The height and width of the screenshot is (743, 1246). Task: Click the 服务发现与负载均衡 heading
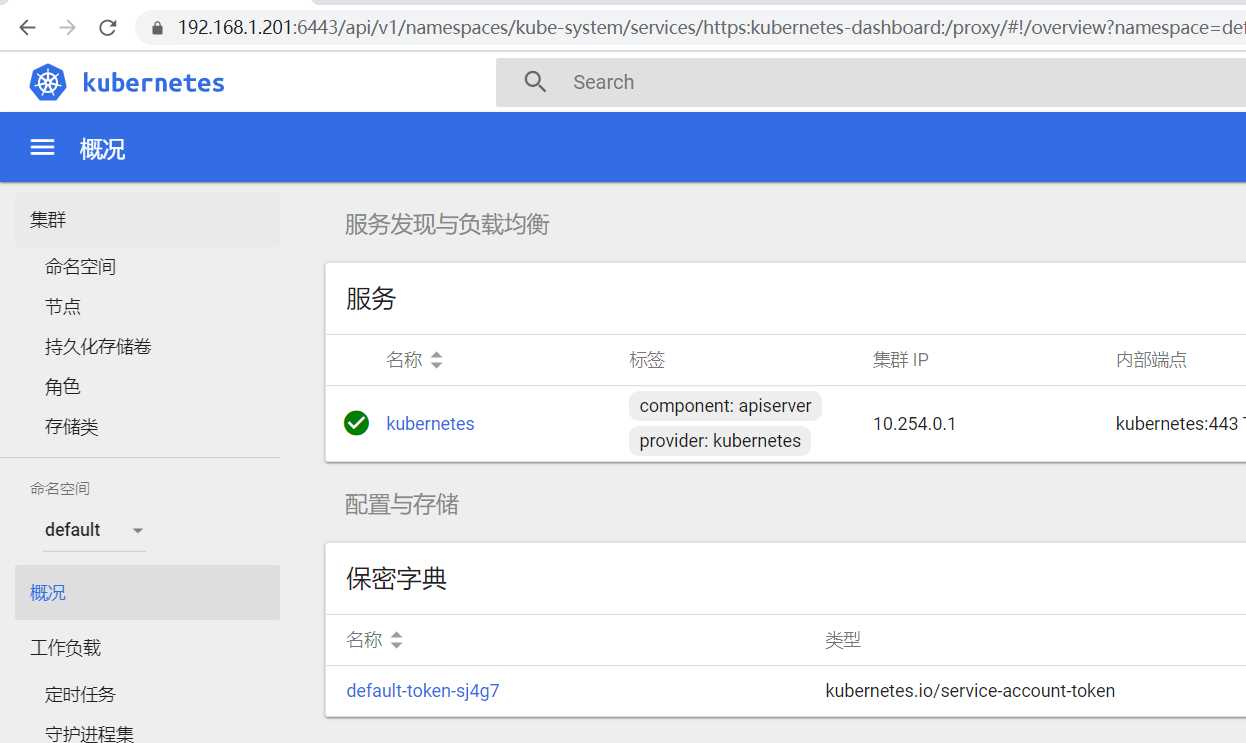tap(447, 224)
